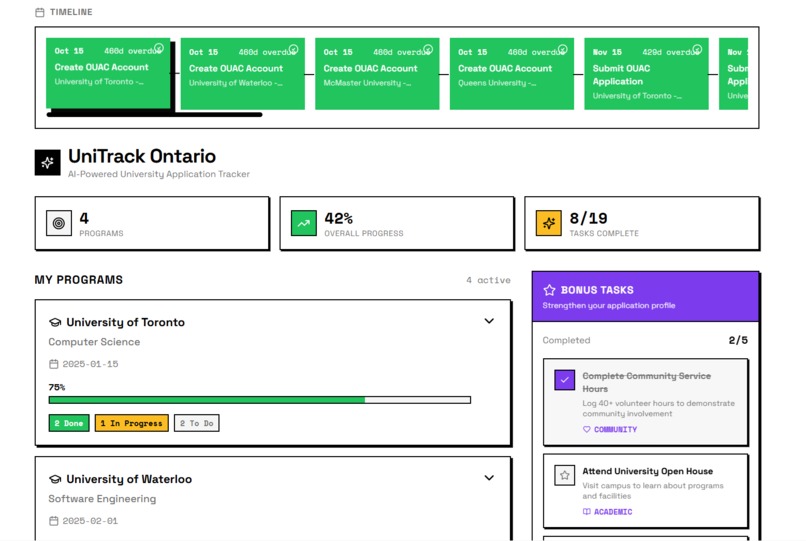Click the Computer Science program name
The width and height of the screenshot is (806, 541).
point(94,342)
